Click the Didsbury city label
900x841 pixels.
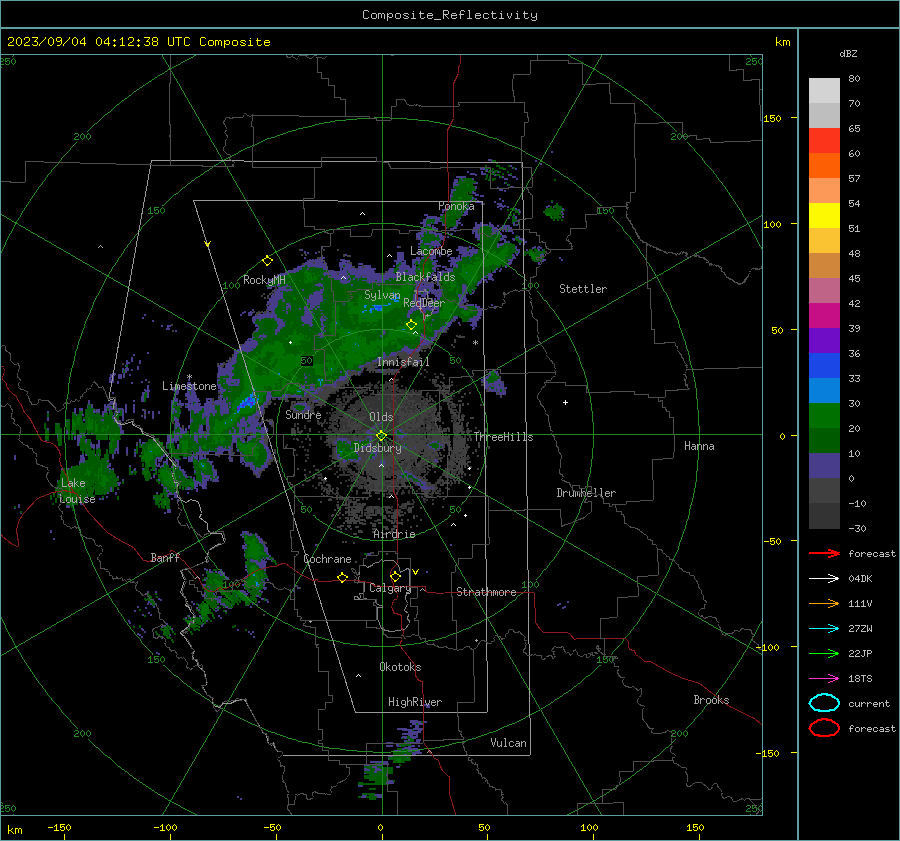click(377, 448)
